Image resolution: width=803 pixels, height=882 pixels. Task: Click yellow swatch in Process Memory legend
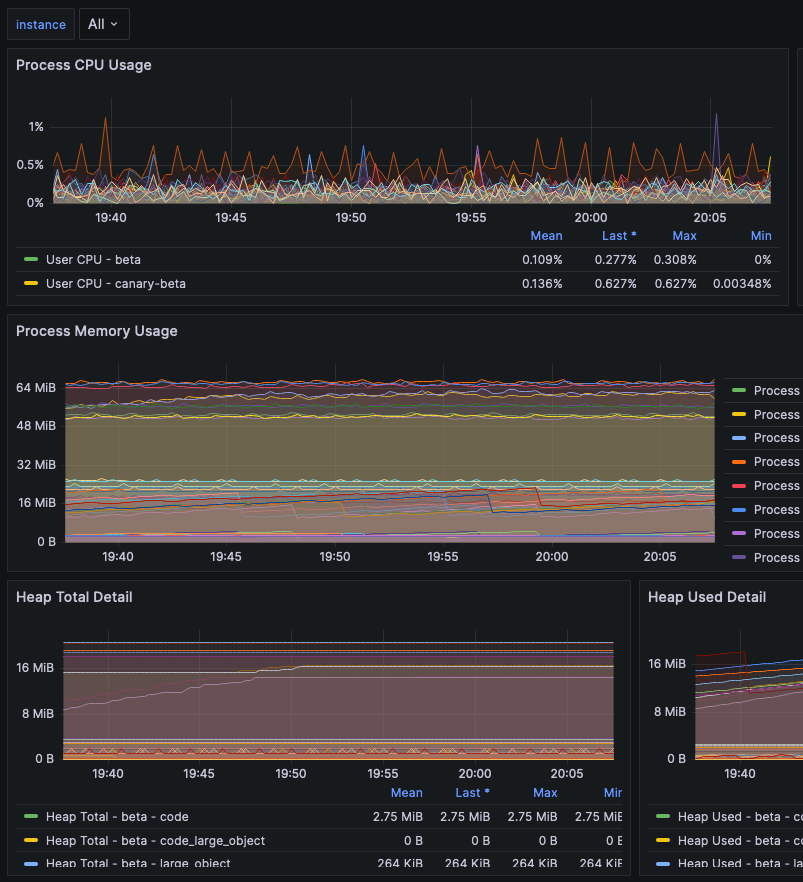739,415
